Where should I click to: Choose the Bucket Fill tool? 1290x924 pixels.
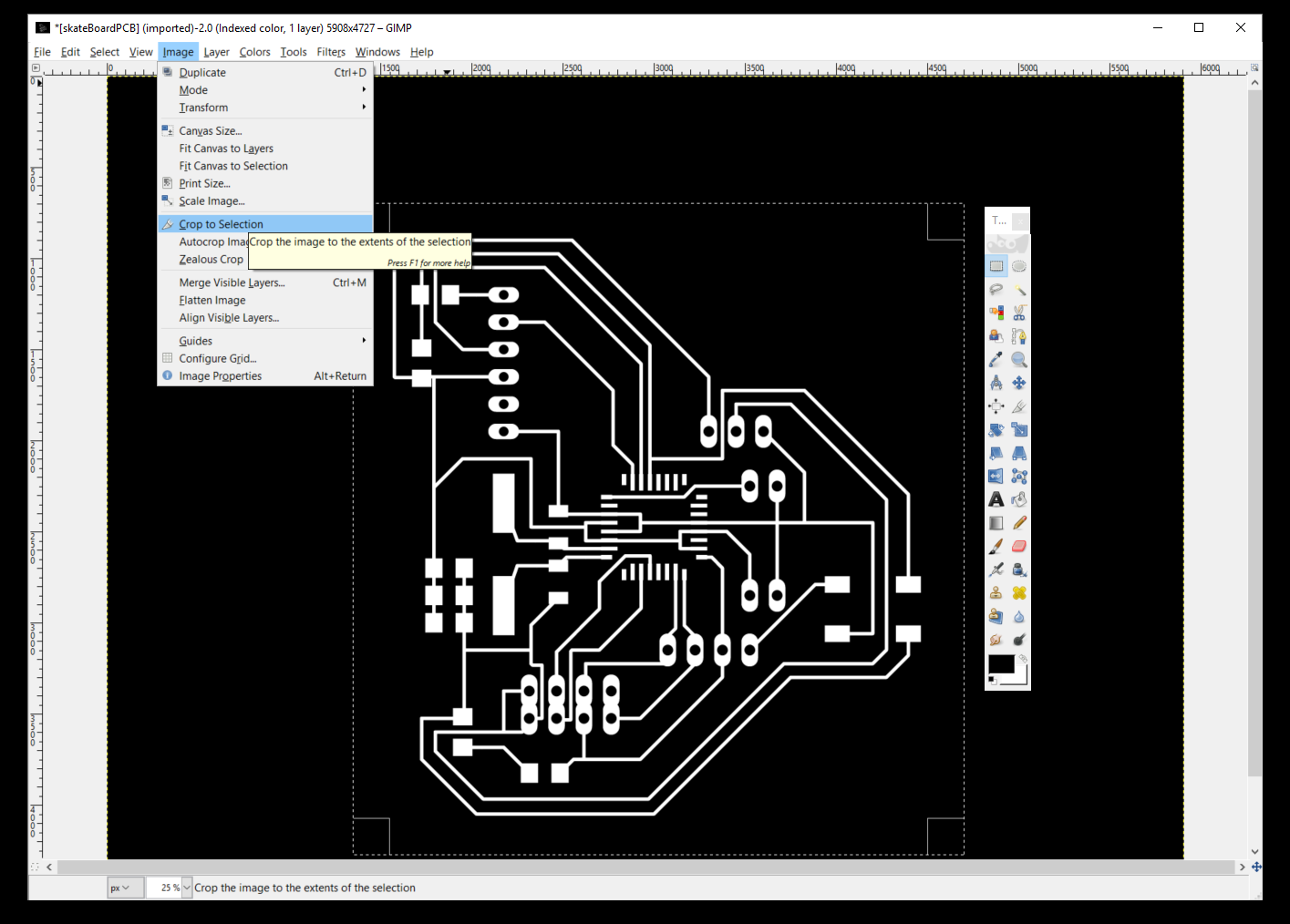click(1019, 499)
